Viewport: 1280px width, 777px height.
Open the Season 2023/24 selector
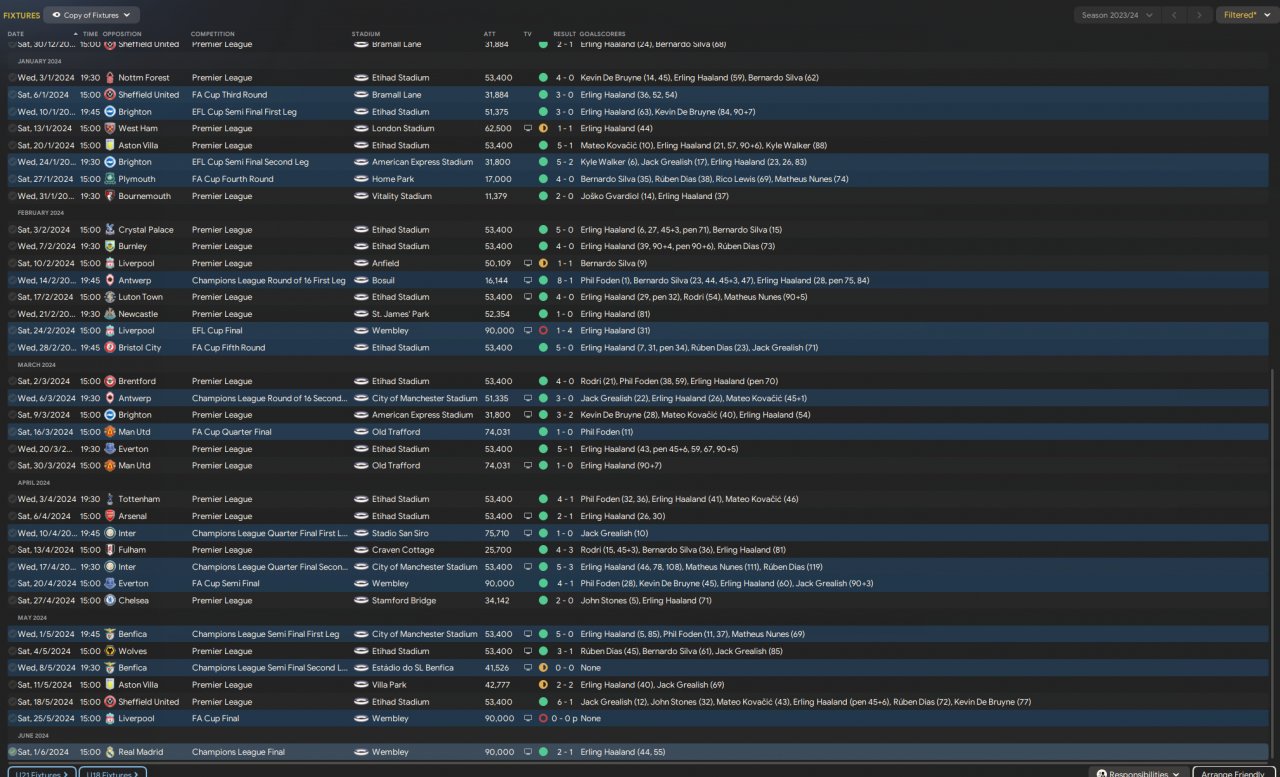pyautogui.click(x=1116, y=15)
